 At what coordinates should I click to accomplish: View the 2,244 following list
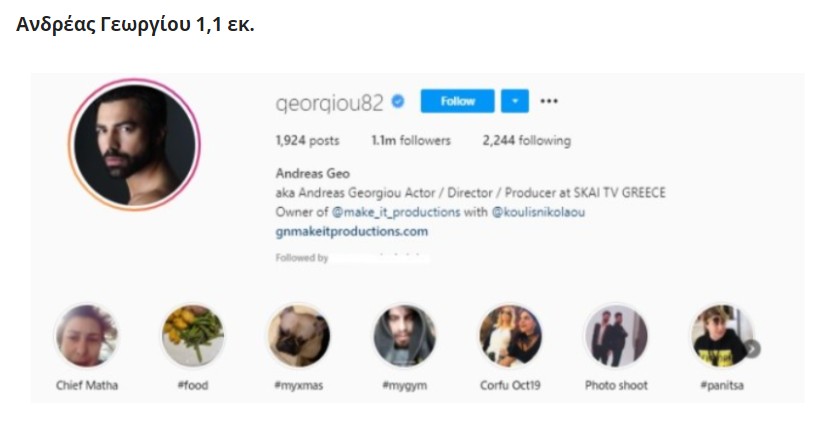[526, 141]
